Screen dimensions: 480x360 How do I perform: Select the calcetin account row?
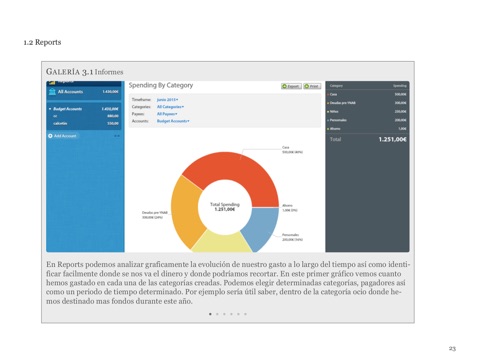(84, 123)
